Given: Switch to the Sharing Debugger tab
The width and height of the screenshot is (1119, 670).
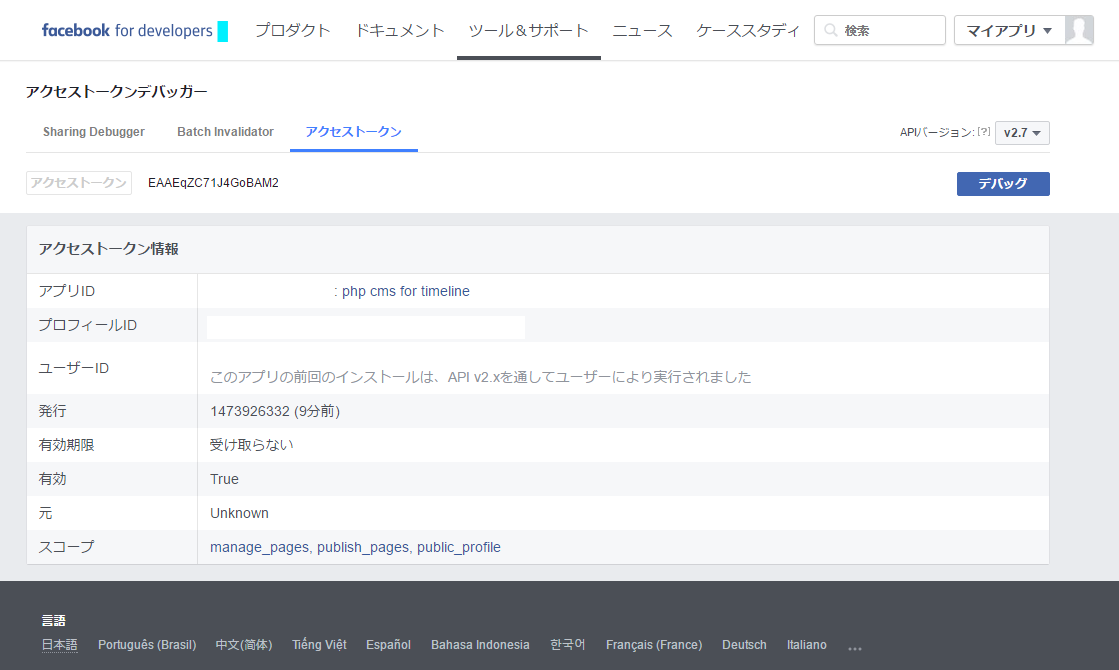Looking at the screenshot, I should 93,132.
